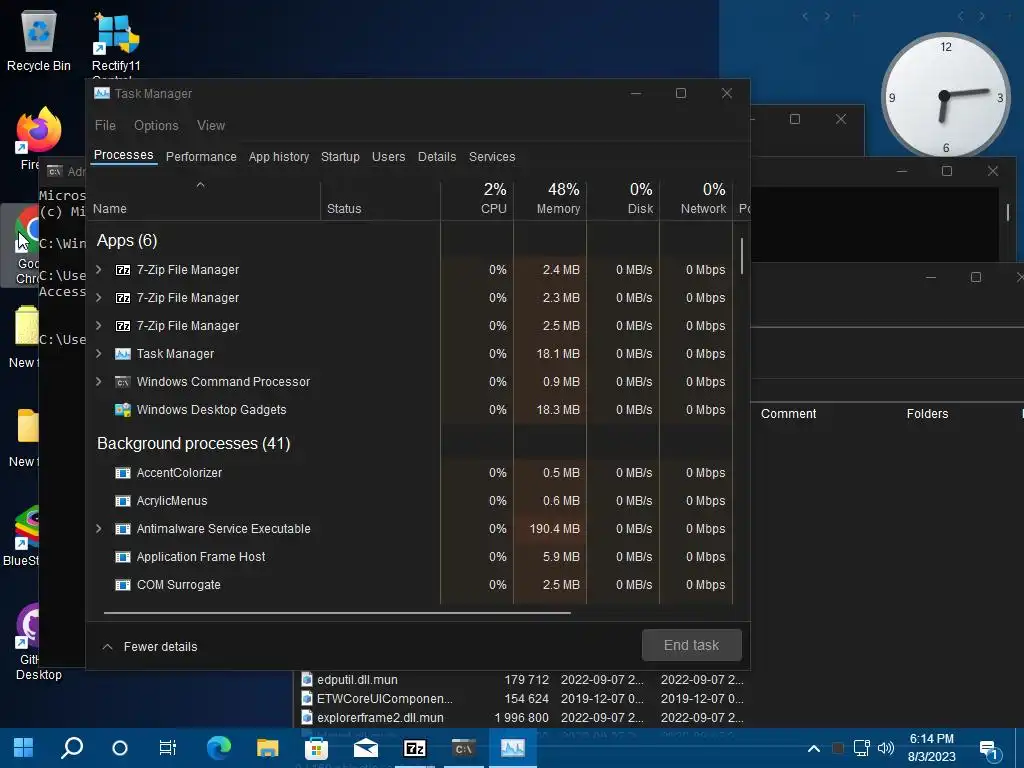Show hidden system tray icons

pos(814,748)
